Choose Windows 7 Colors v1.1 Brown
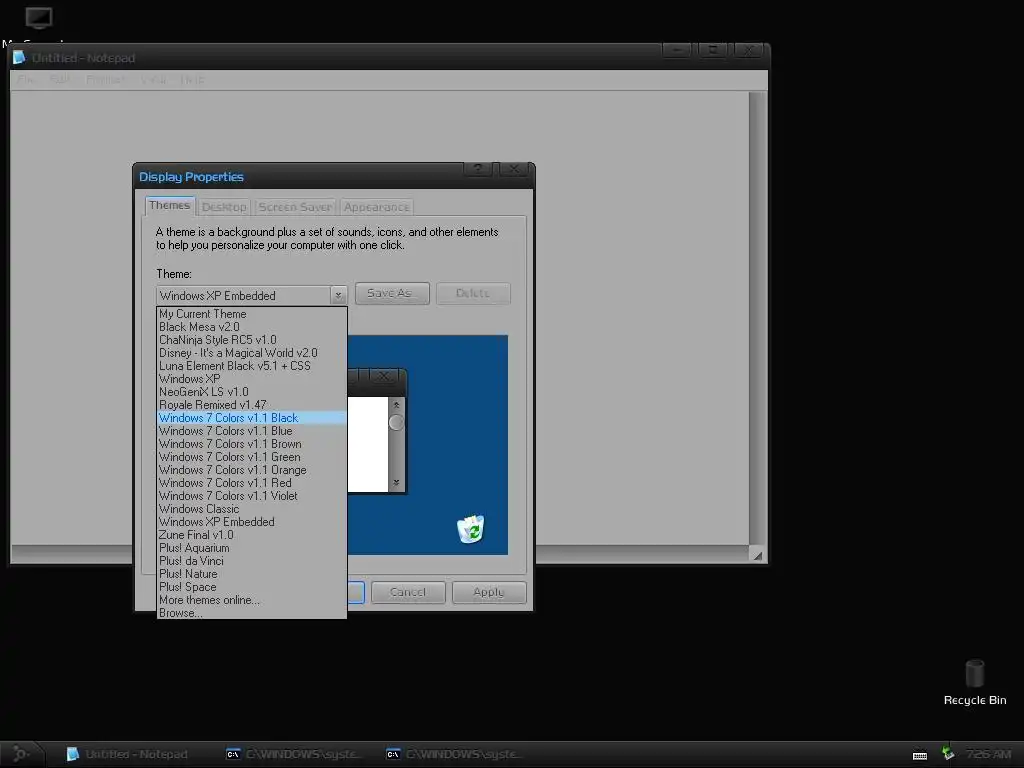1024x768 pixels. pos(251,444)
